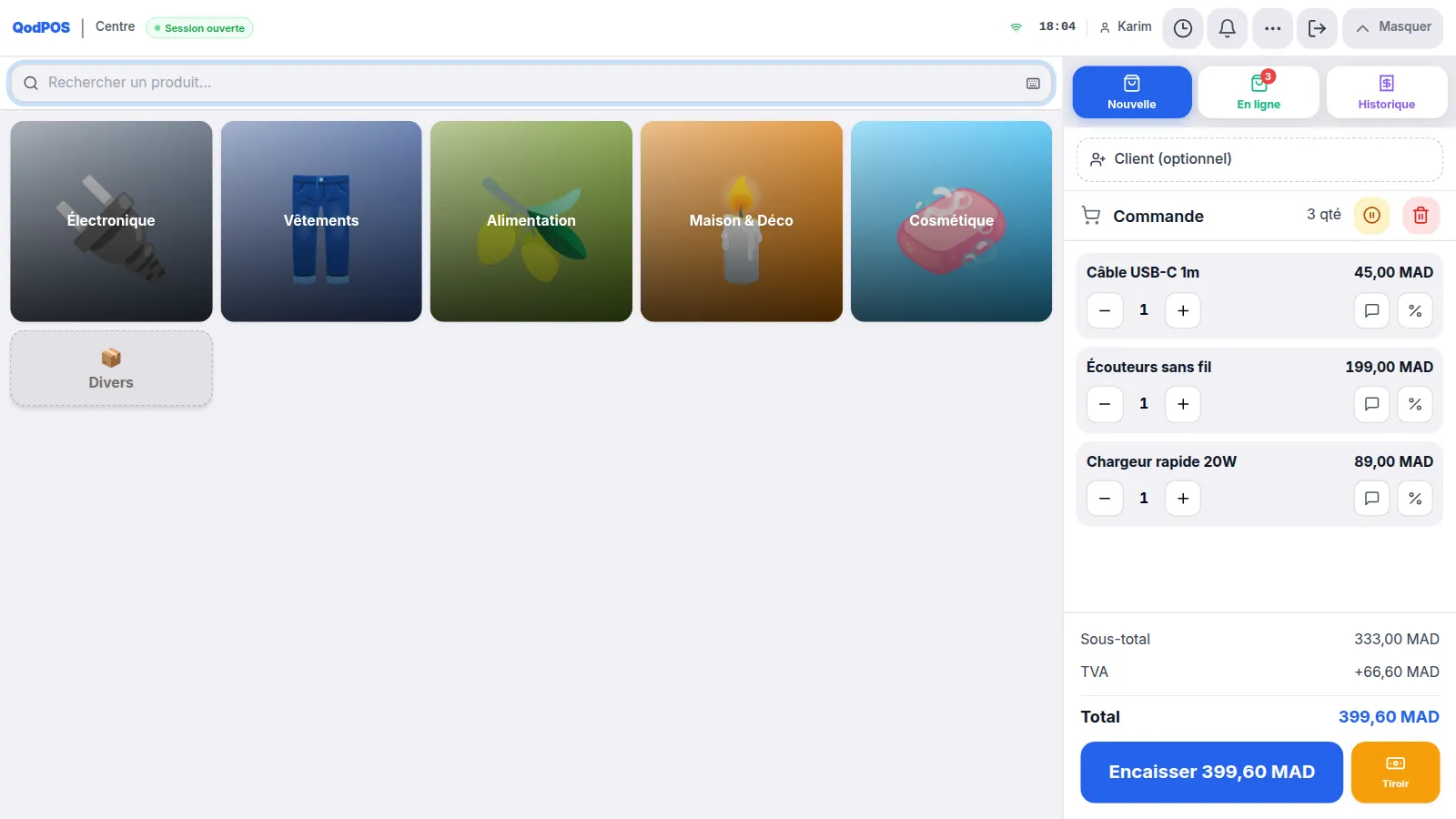Apply discount to Écouteurs sans fil
Image resolution: width=1456 pixels, height=819 pixels.
(1415, 404)
